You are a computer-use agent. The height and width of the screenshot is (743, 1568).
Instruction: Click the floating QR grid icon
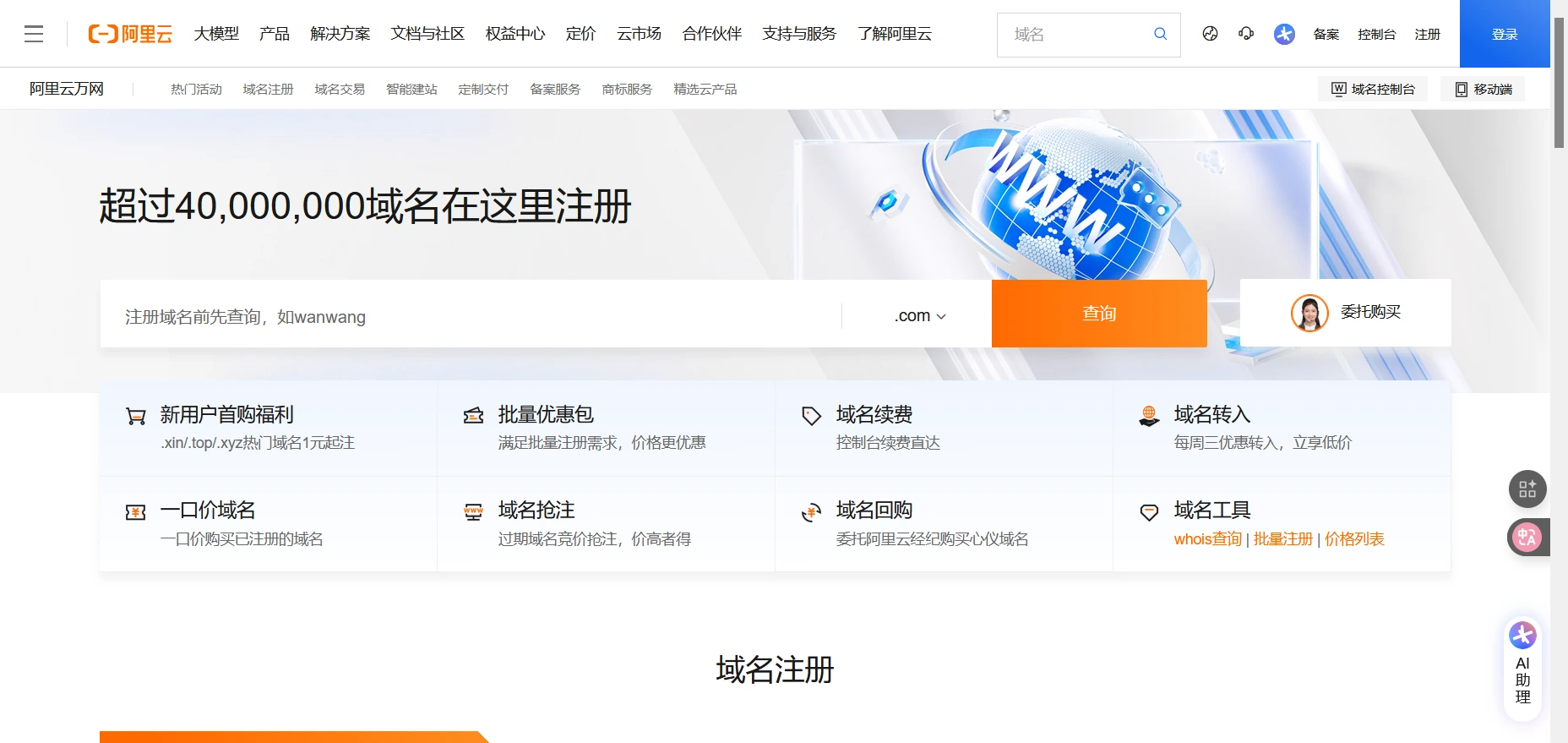(1527, 489)
